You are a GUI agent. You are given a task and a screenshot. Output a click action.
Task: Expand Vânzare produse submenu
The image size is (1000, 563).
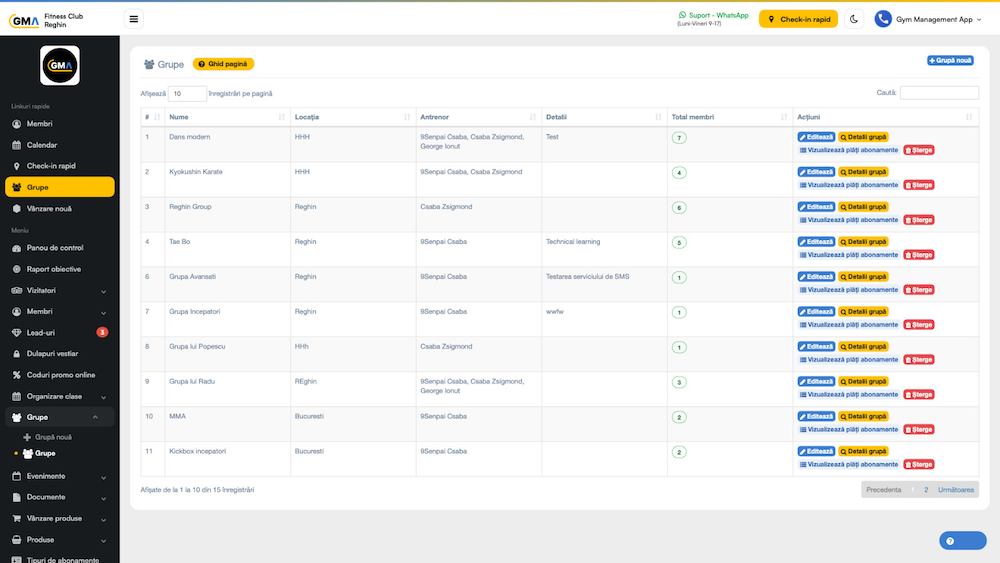click(60, 518)
